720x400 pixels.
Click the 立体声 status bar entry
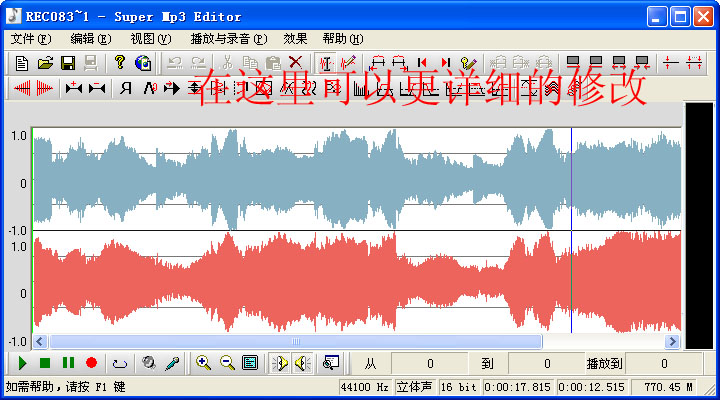[x=414, y=387]
